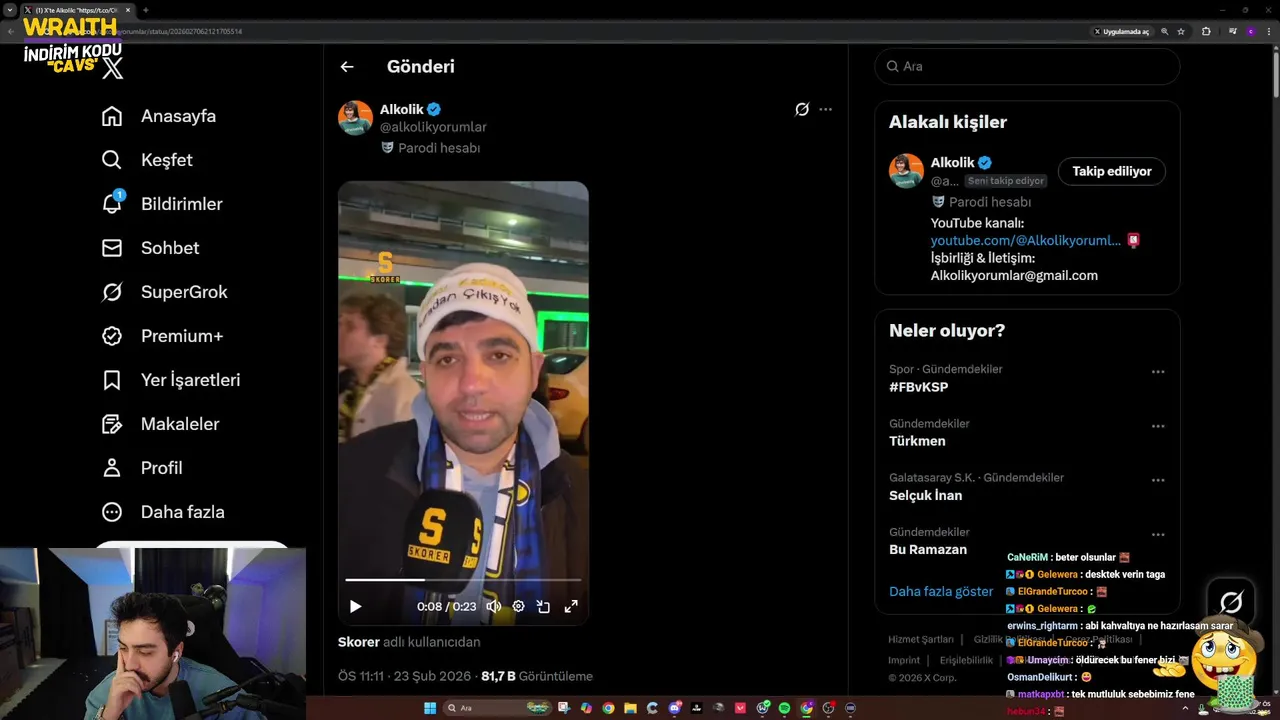Click Windows Start button in taskbar
This screenshot has height=720, width=1280.
point(430,708)
